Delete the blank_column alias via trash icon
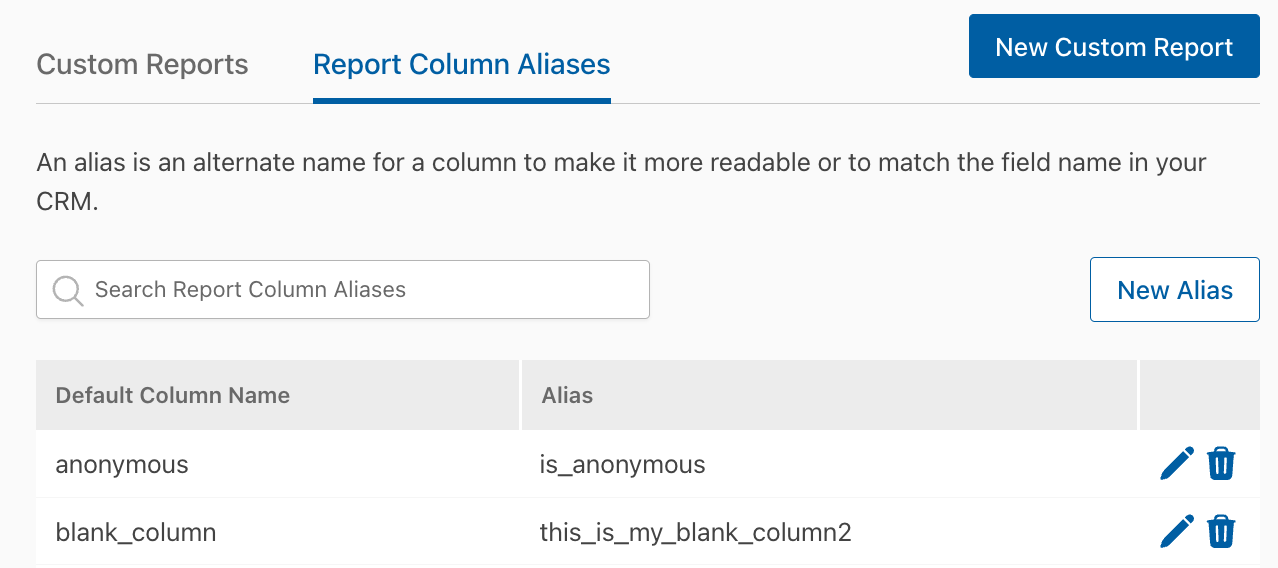 click(1221, 531)
